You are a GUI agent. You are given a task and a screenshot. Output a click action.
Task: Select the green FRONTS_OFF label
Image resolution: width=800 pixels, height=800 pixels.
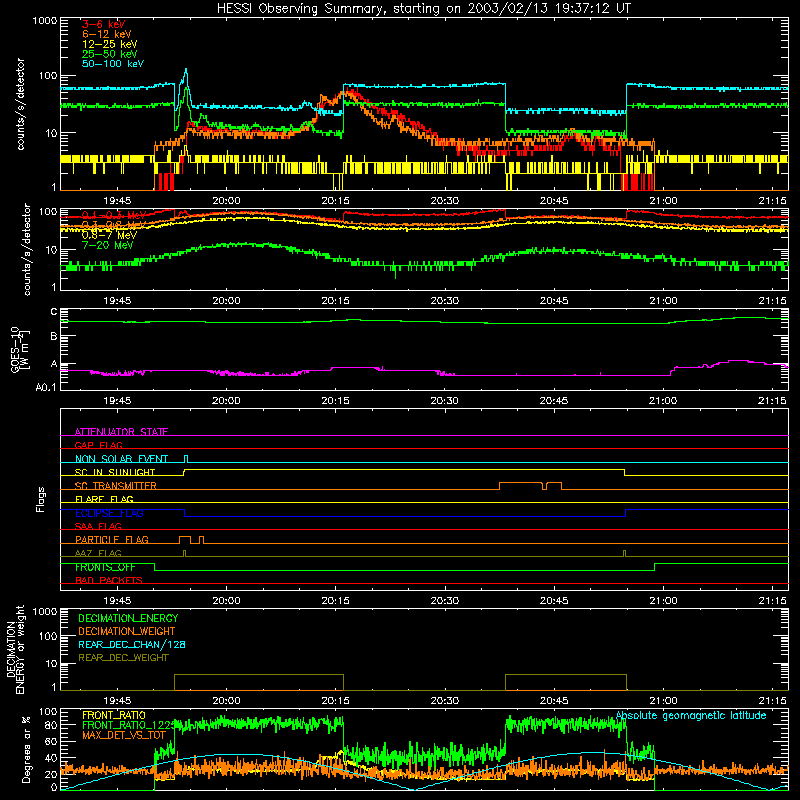point(105,567)
